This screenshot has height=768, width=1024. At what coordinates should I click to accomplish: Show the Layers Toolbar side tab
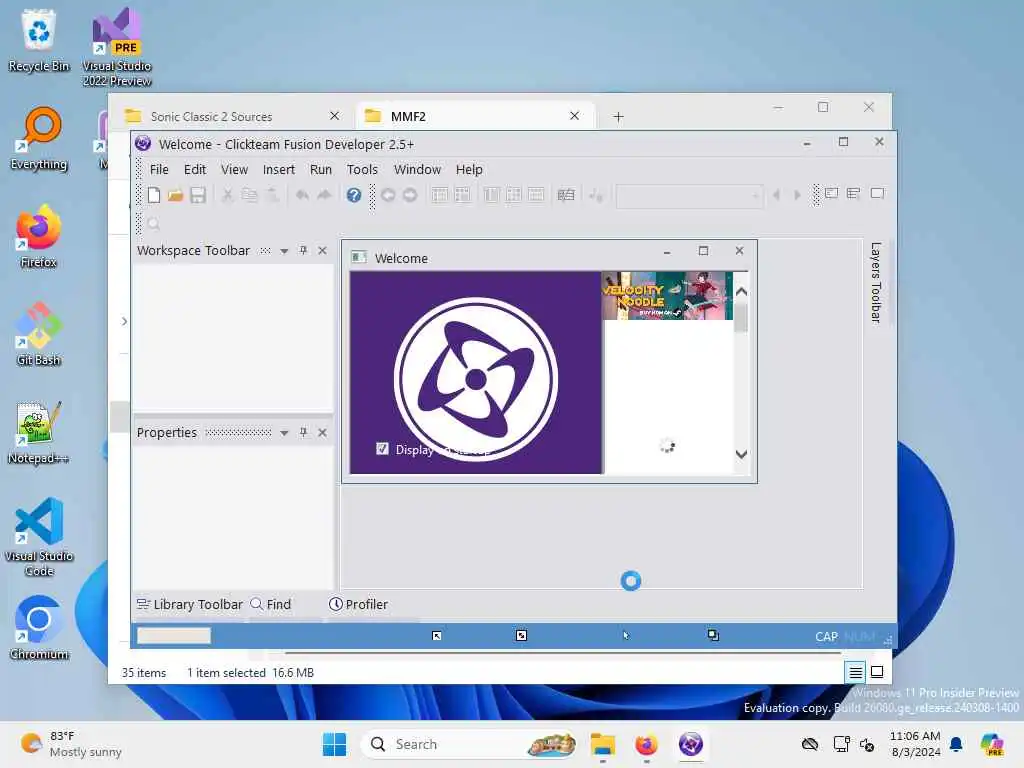click(x=876, y=282)
